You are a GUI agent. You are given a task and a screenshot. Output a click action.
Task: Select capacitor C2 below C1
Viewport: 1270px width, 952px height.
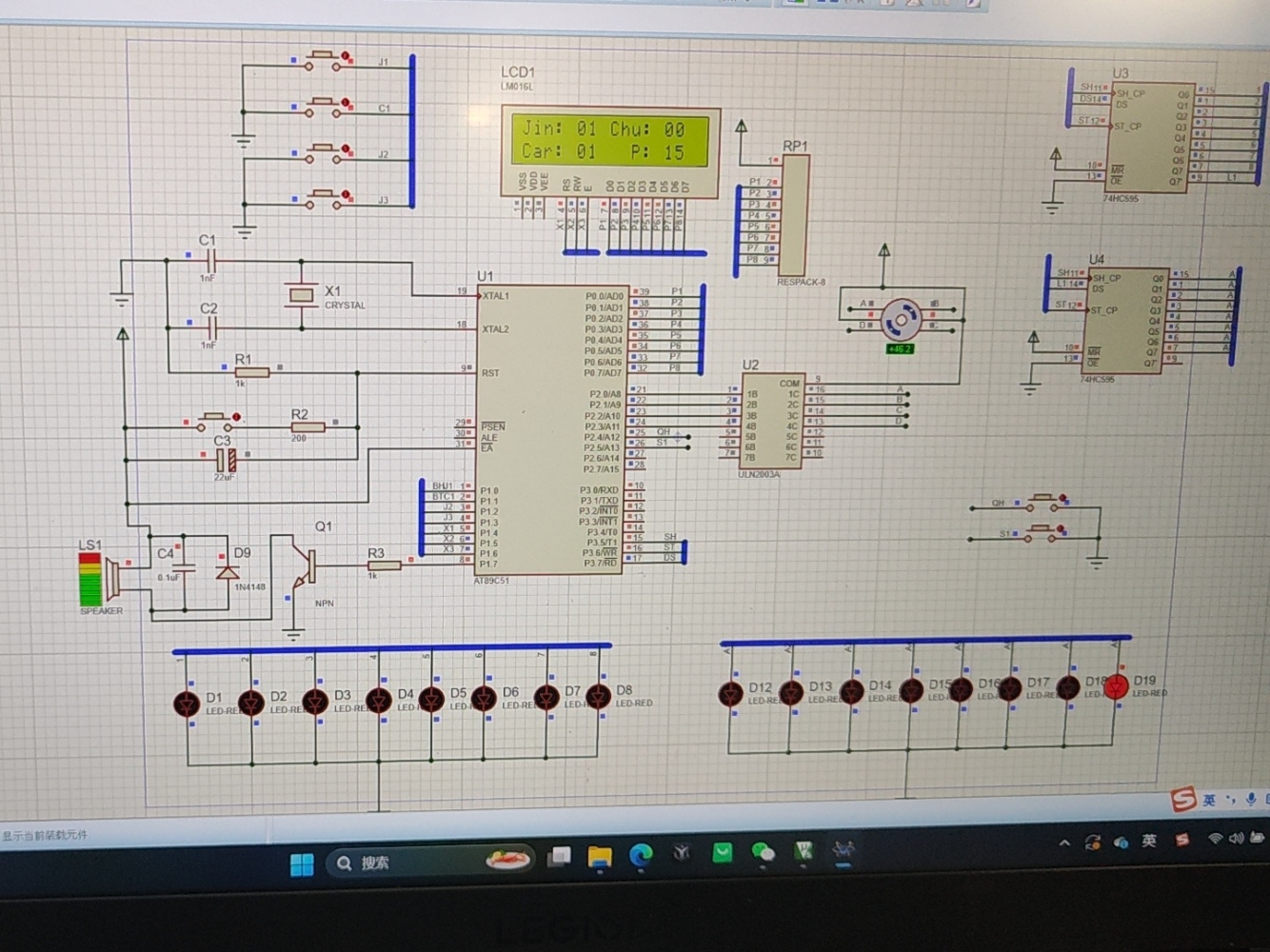coord(211,328)
